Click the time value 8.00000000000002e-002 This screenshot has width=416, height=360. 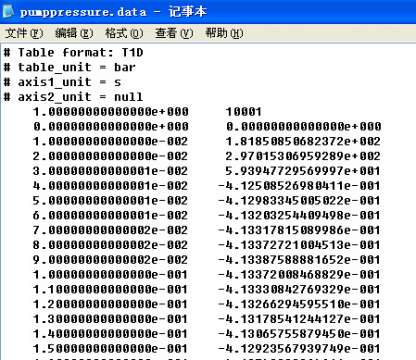tap(111, 245)
